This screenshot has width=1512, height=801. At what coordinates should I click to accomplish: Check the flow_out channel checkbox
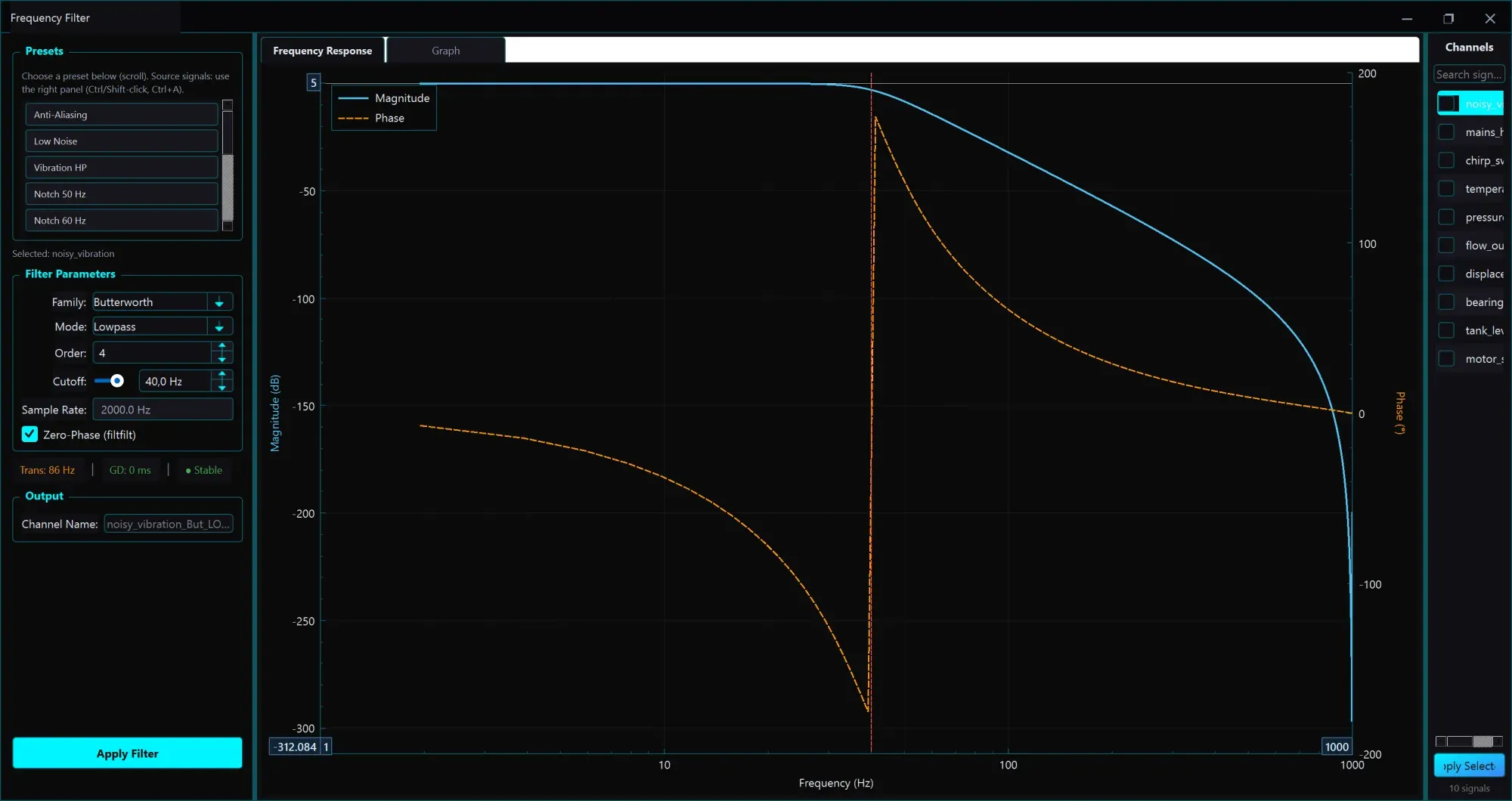point(1446,246)
